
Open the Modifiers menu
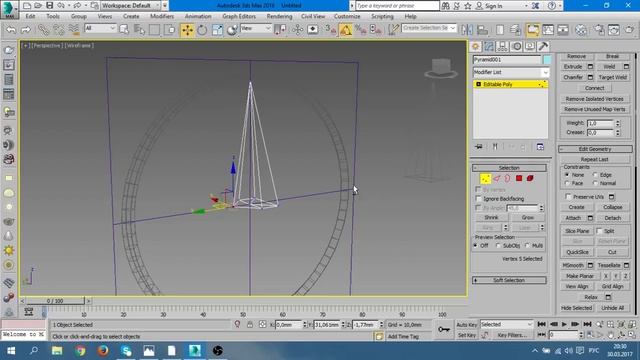point(162,16)
